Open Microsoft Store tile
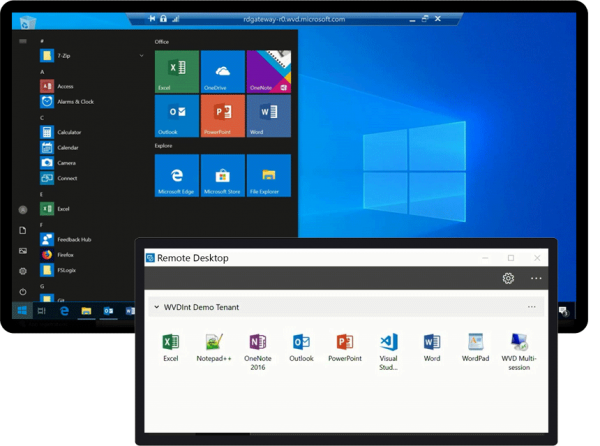This screenshot has width=600, height=446. 223,176
